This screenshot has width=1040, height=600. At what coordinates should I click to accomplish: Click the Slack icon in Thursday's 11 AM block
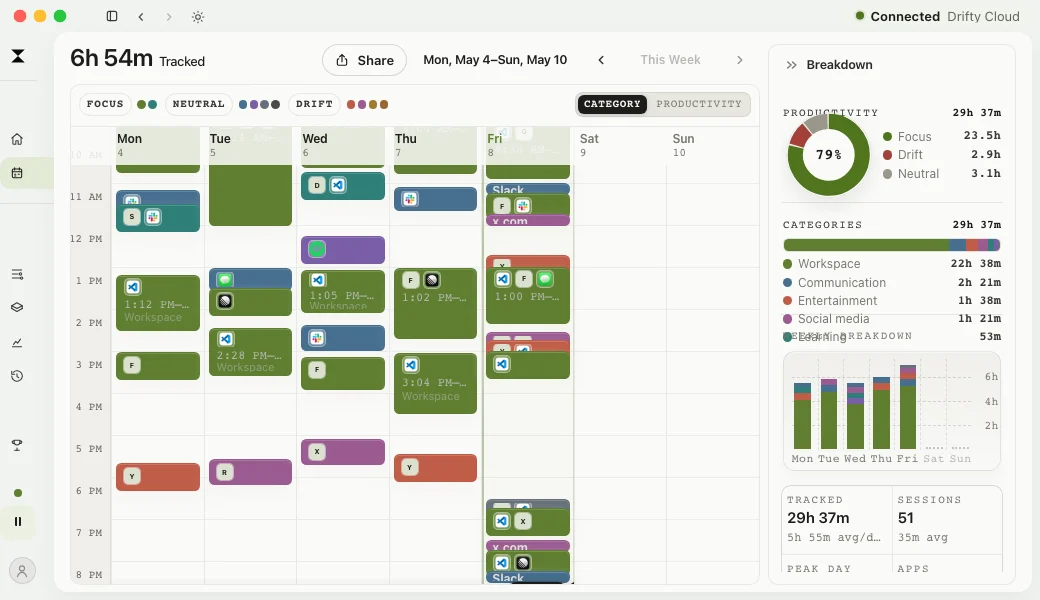[410, 199]
